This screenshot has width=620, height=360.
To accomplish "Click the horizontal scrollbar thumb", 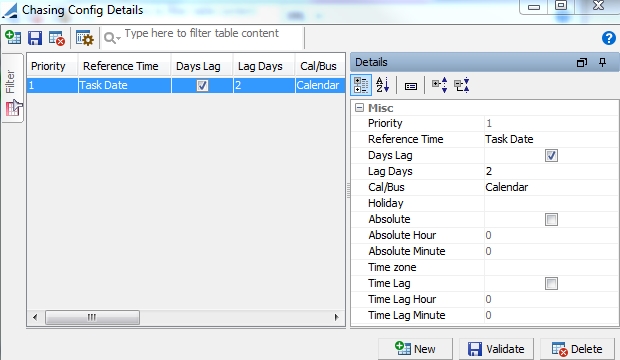I will (x=92, y=317).
